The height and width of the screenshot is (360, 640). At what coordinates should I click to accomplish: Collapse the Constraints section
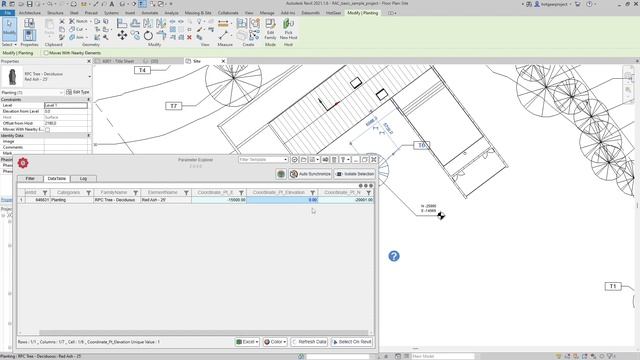[x=89, y=100]
